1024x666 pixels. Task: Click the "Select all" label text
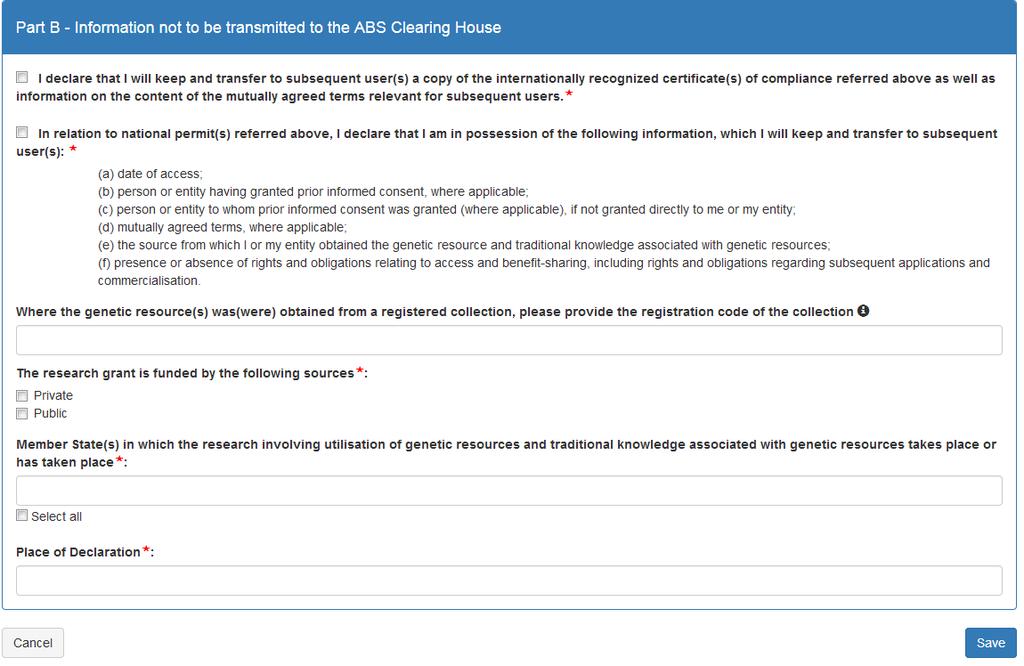tap(56, 516)
